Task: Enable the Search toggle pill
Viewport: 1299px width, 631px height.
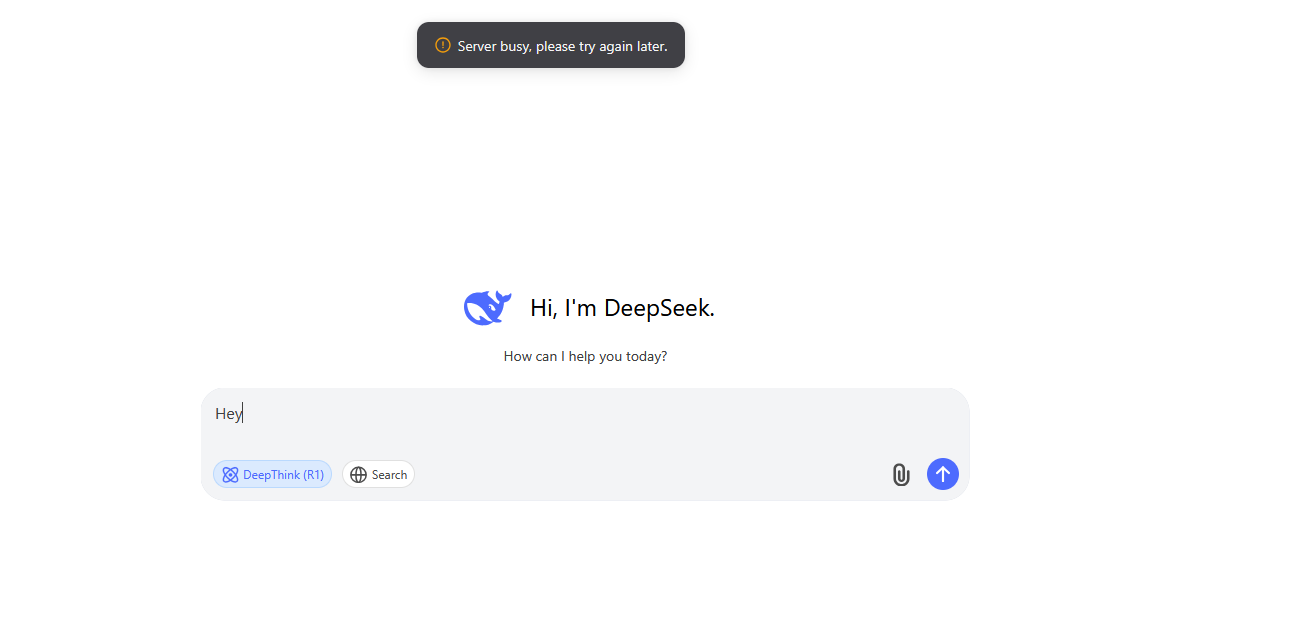Action: [378, 474]
